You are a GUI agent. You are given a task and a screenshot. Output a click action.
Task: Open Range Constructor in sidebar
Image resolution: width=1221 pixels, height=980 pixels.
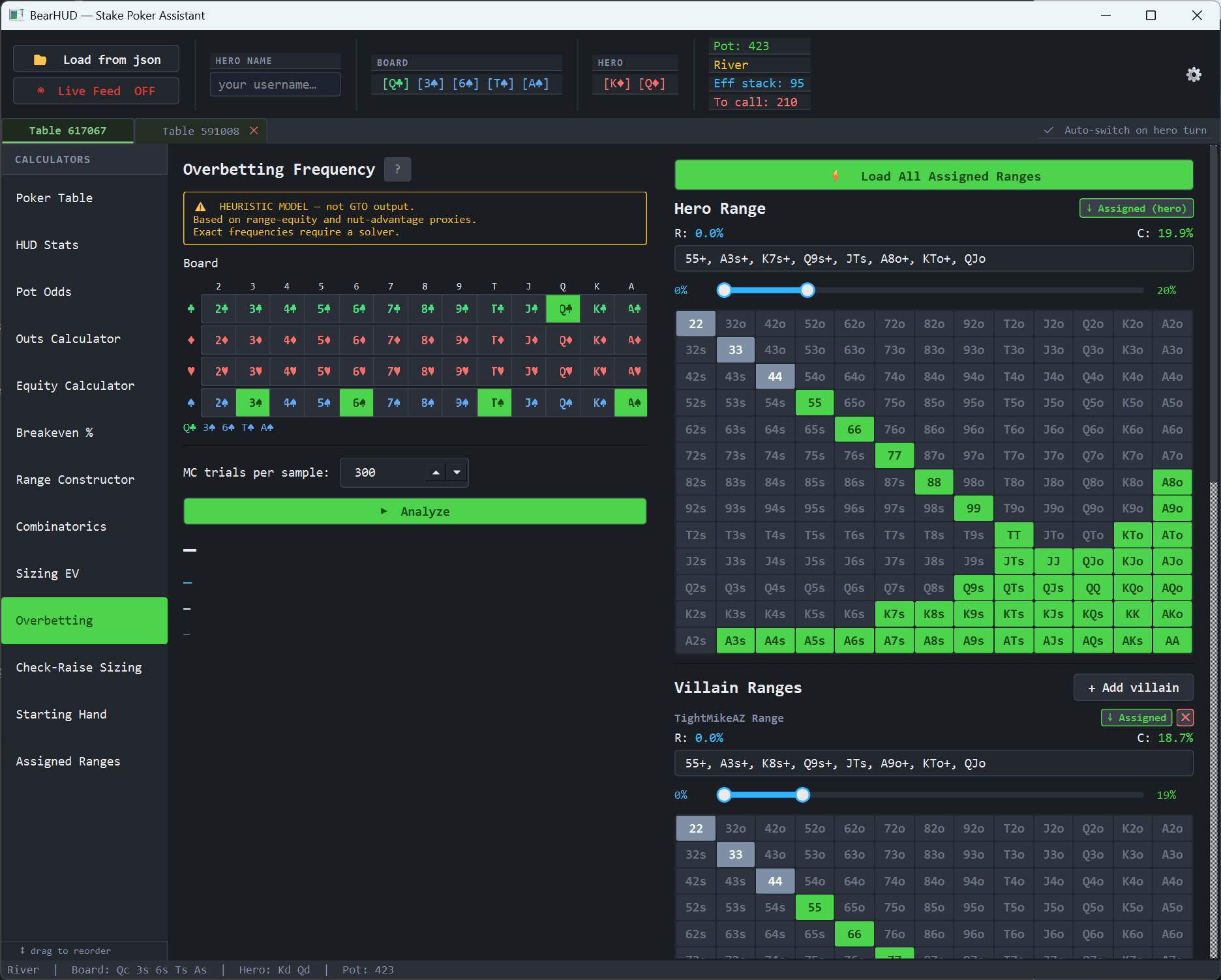click(85, 479)
